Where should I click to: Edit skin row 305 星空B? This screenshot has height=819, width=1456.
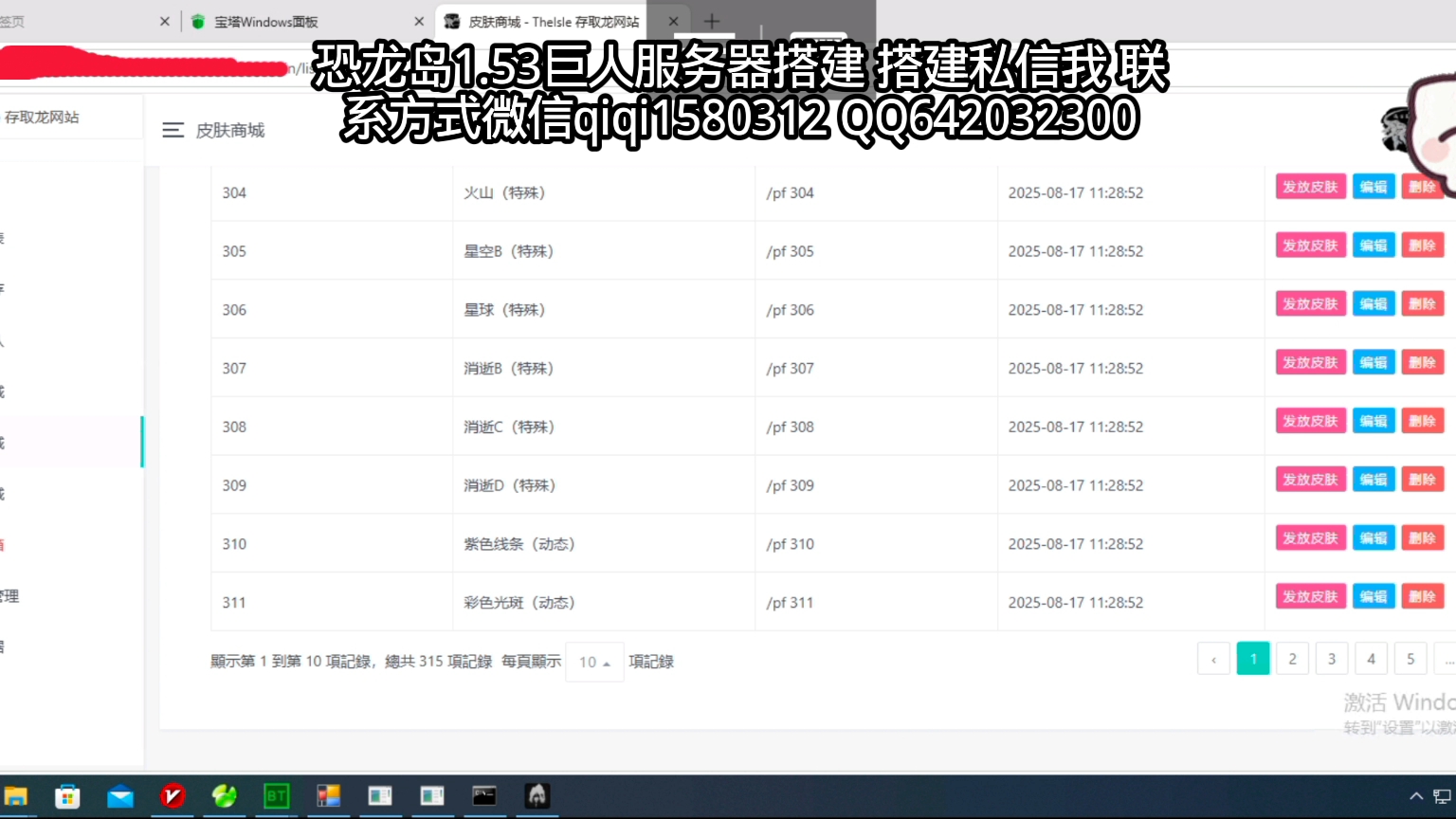tap(1374, 246)
